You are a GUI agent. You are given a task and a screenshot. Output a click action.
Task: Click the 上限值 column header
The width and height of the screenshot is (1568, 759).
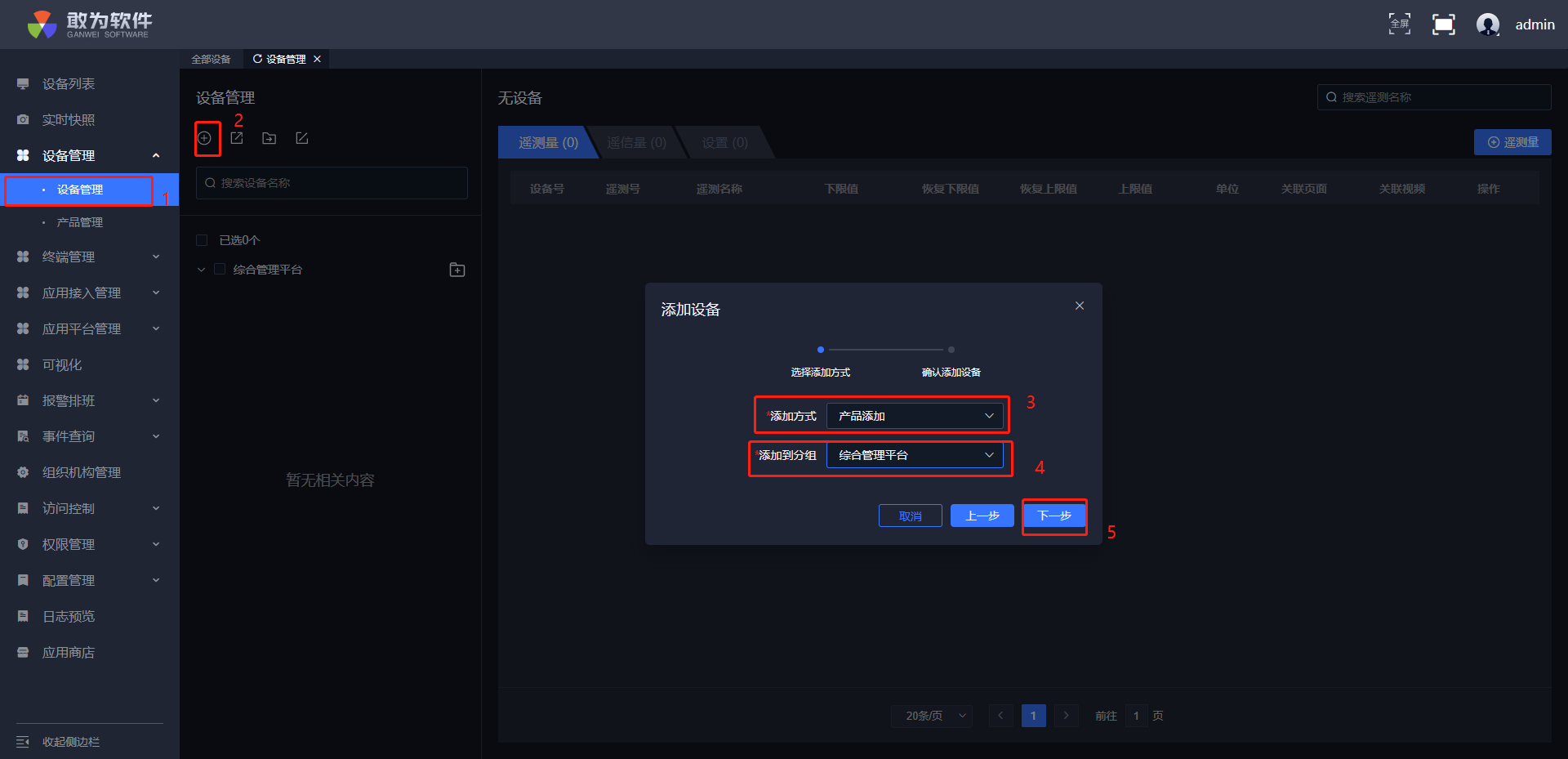click(1135, 189)
